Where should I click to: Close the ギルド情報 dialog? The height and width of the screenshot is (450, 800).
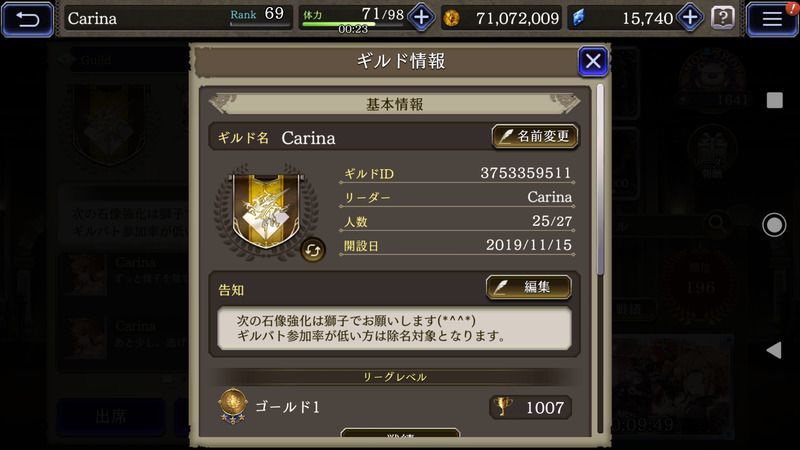coord(593,62)
